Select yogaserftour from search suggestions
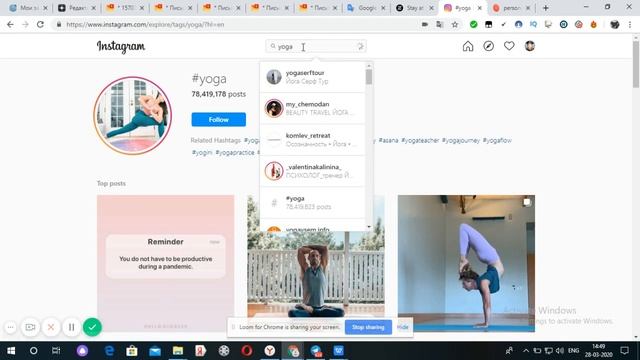640x360 pixels. [x=313, y=77]
